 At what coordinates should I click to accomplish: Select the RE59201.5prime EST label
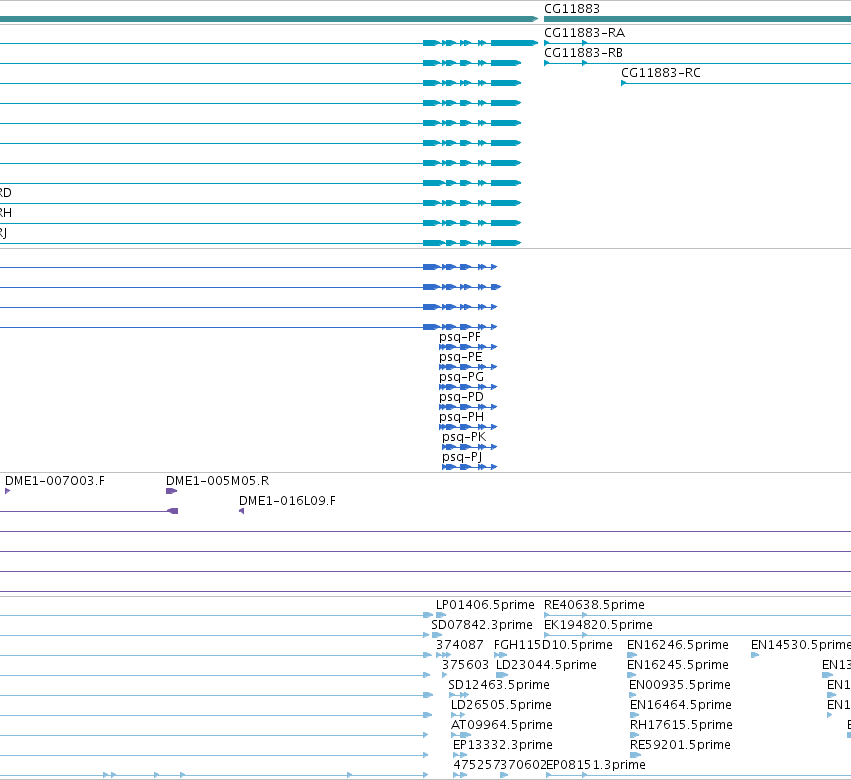pos(680,745)
